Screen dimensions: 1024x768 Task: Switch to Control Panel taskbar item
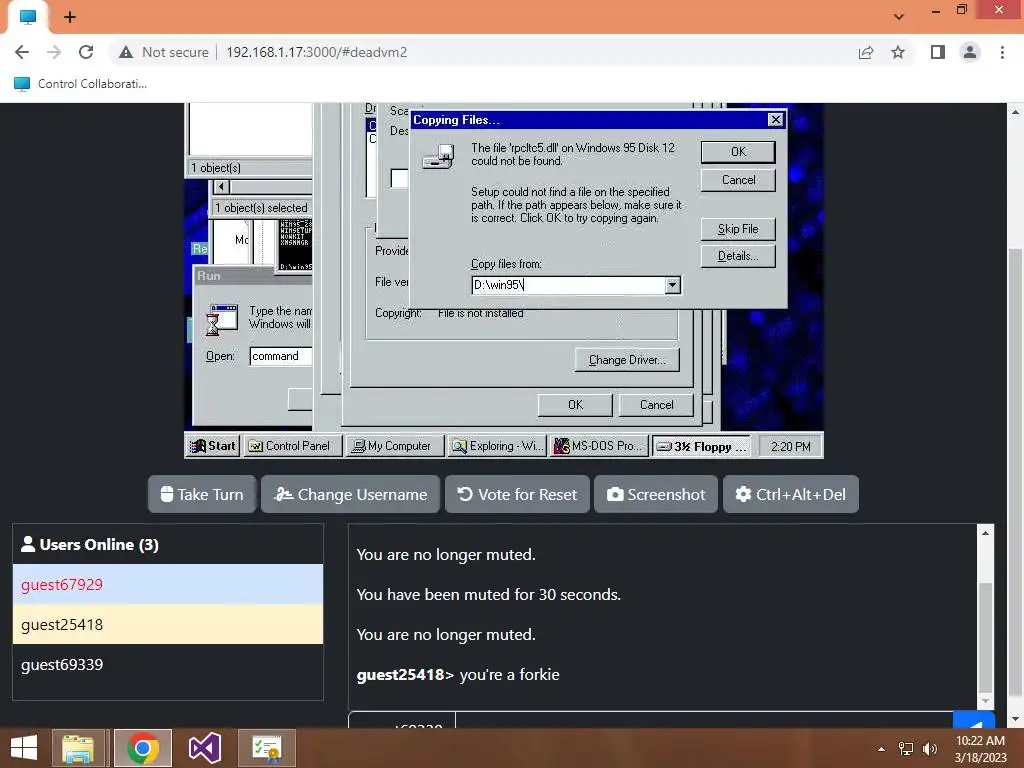(x=293, y=446)
